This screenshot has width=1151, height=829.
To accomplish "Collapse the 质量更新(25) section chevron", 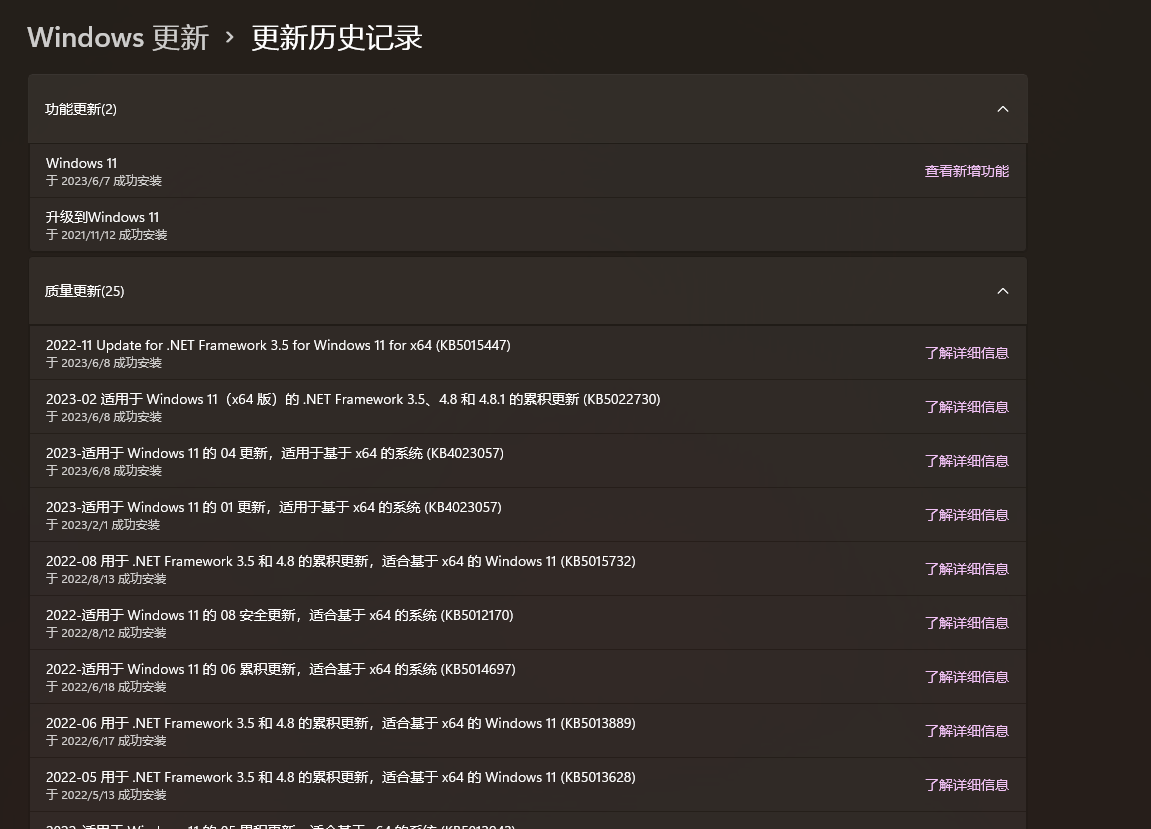I will pos(1003,291).
